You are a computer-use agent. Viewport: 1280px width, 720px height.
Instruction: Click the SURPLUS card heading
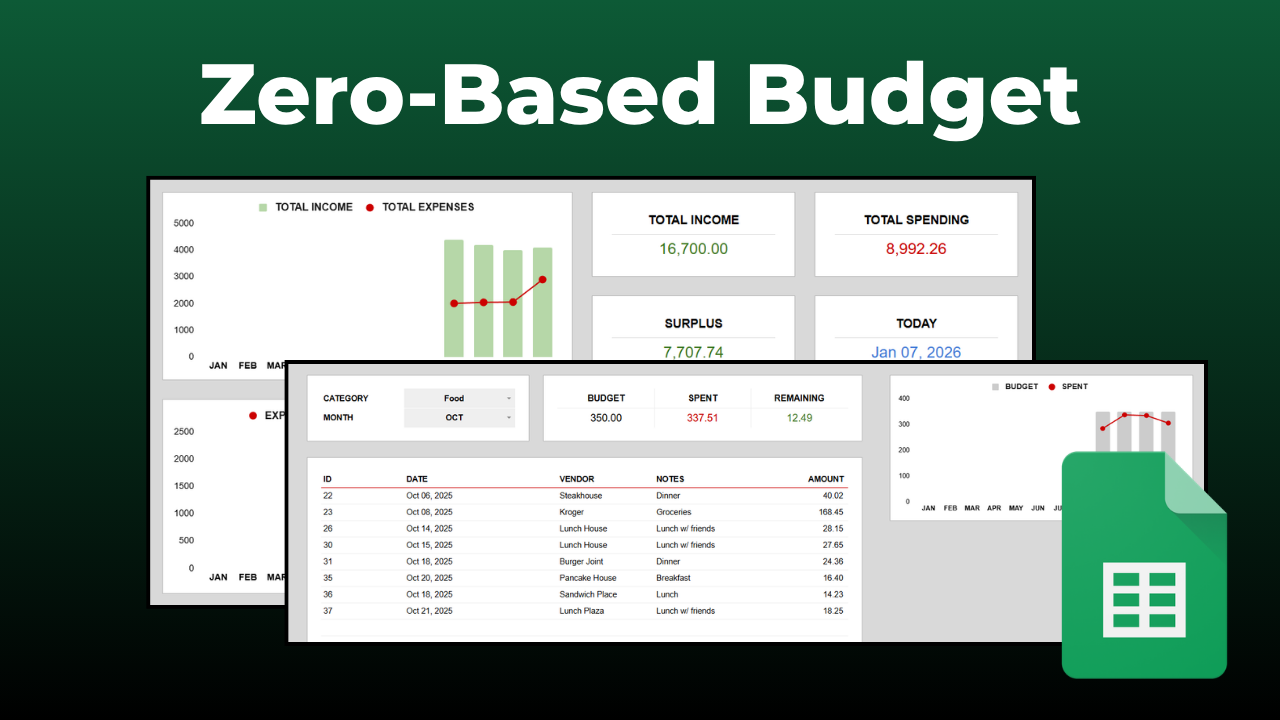pyautogui.click(x=693, y=324)
